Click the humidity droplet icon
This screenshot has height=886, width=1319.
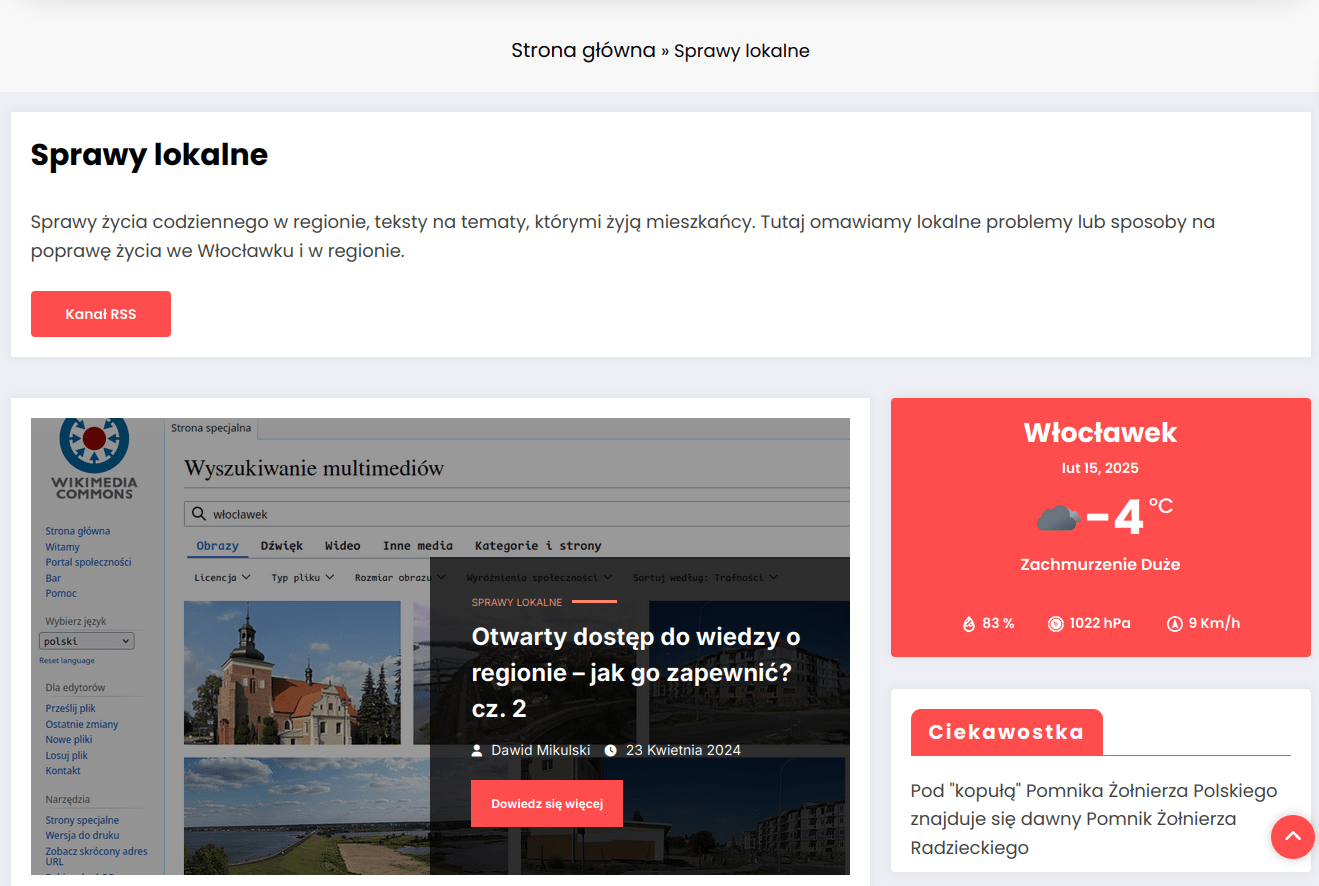(x=968, y=624)
